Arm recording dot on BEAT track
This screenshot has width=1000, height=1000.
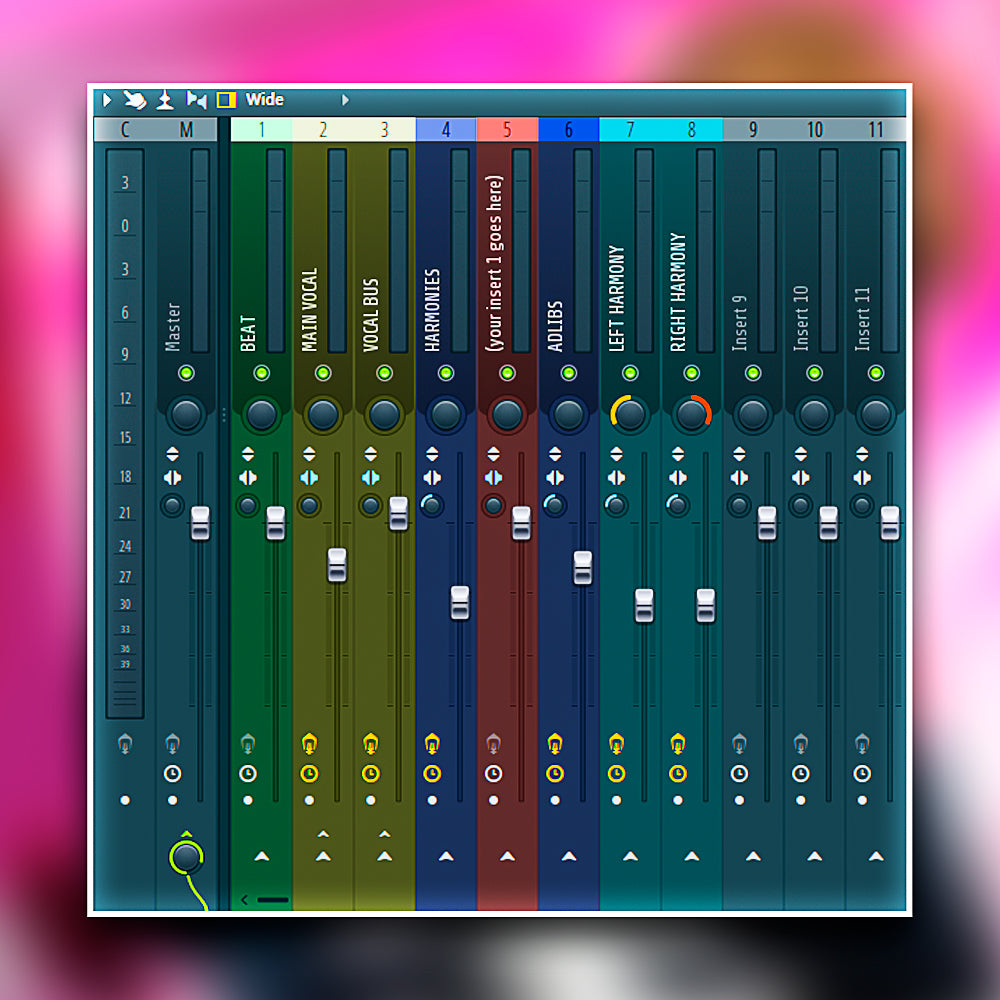(x=248, y=800)
